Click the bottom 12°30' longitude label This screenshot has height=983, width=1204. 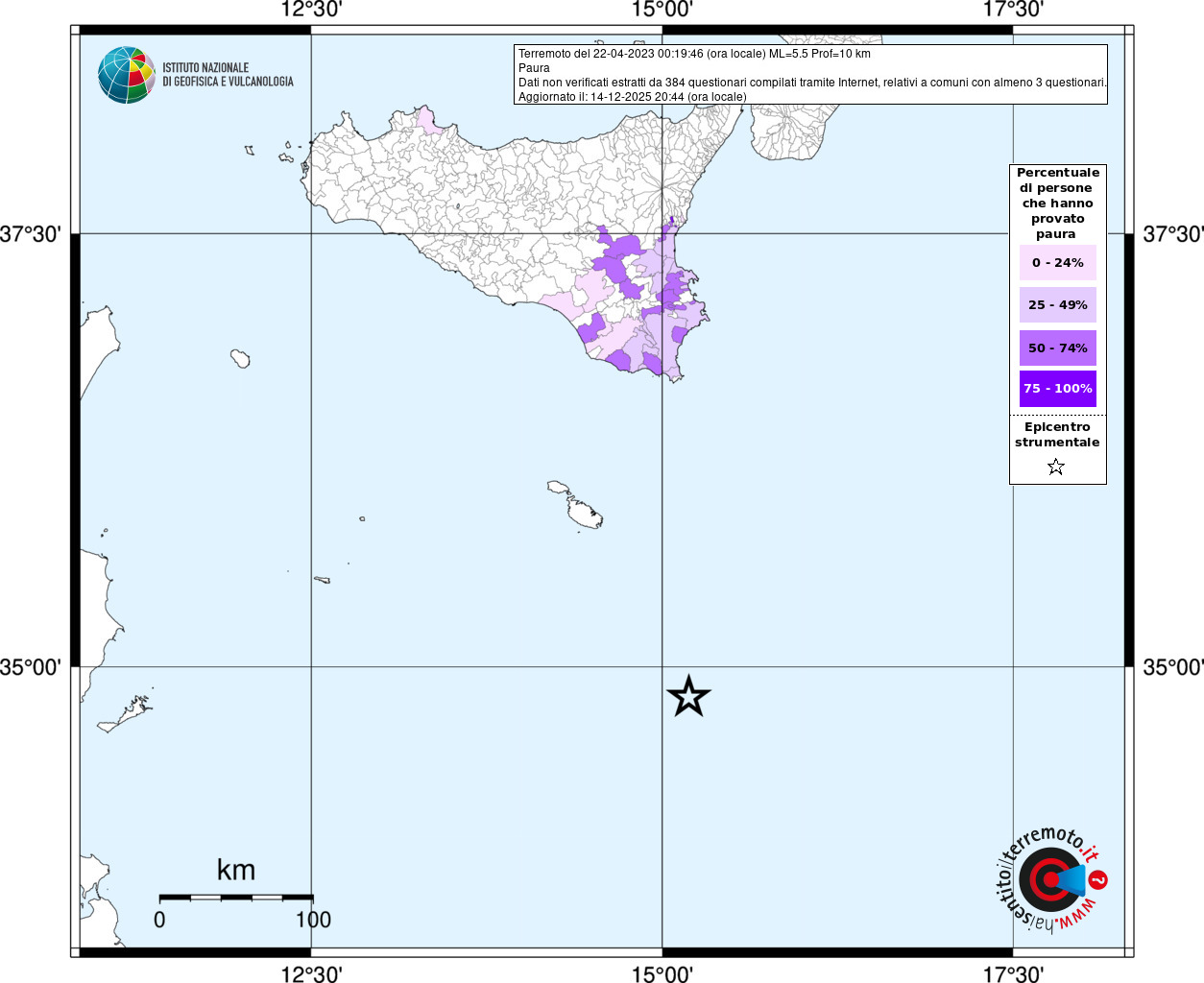[x=311, y=974]
